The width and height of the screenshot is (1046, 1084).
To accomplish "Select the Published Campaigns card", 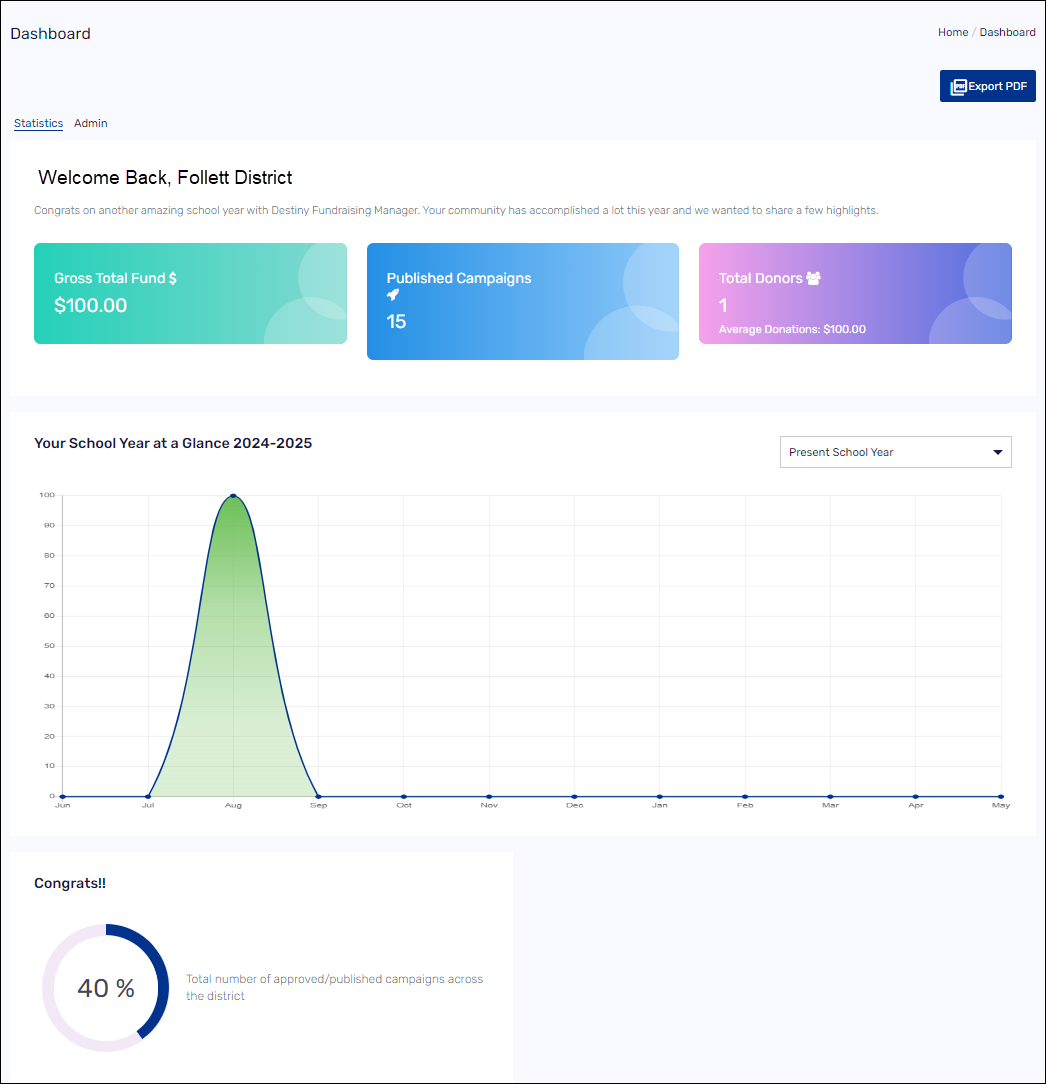I will (522, 301).
